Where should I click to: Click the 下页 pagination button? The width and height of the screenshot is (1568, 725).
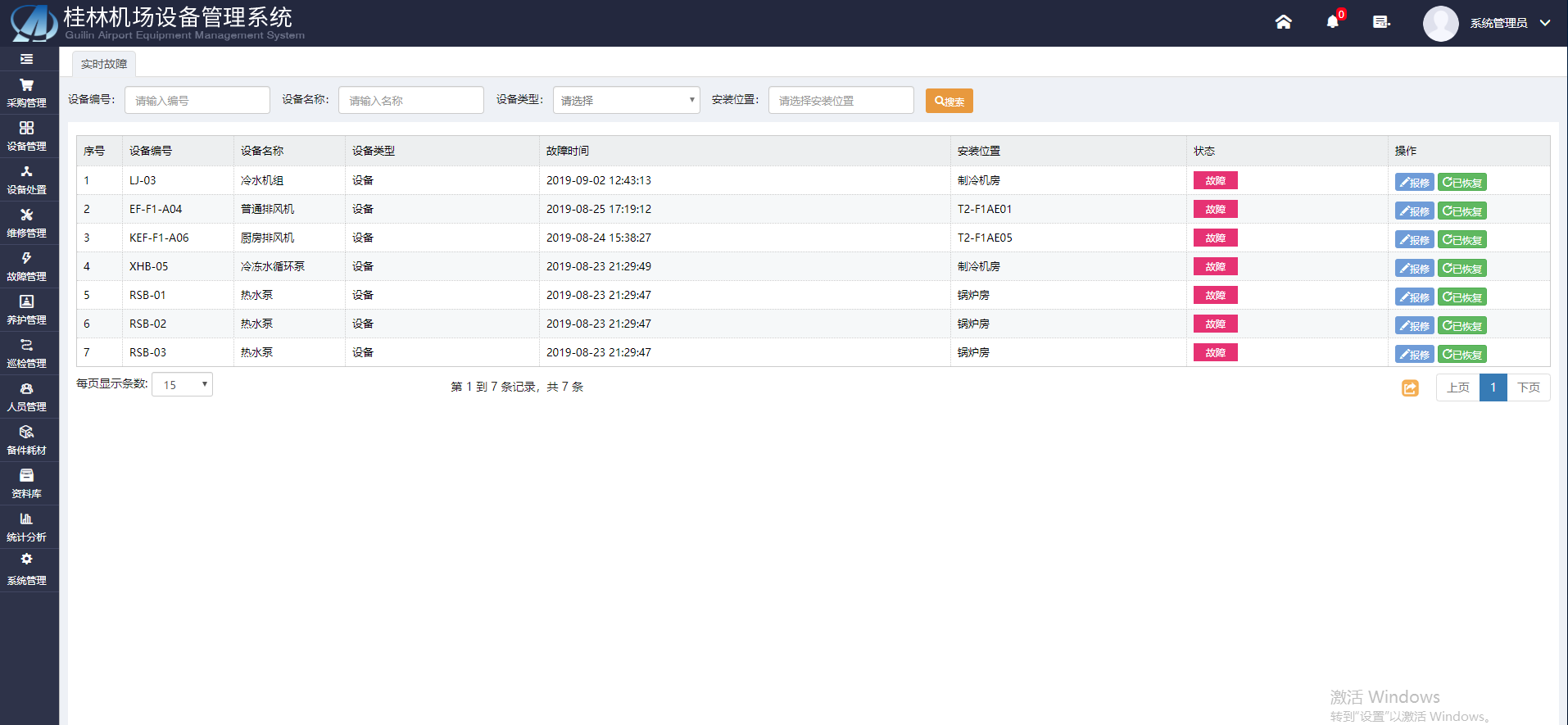(x=1528, y=387)
